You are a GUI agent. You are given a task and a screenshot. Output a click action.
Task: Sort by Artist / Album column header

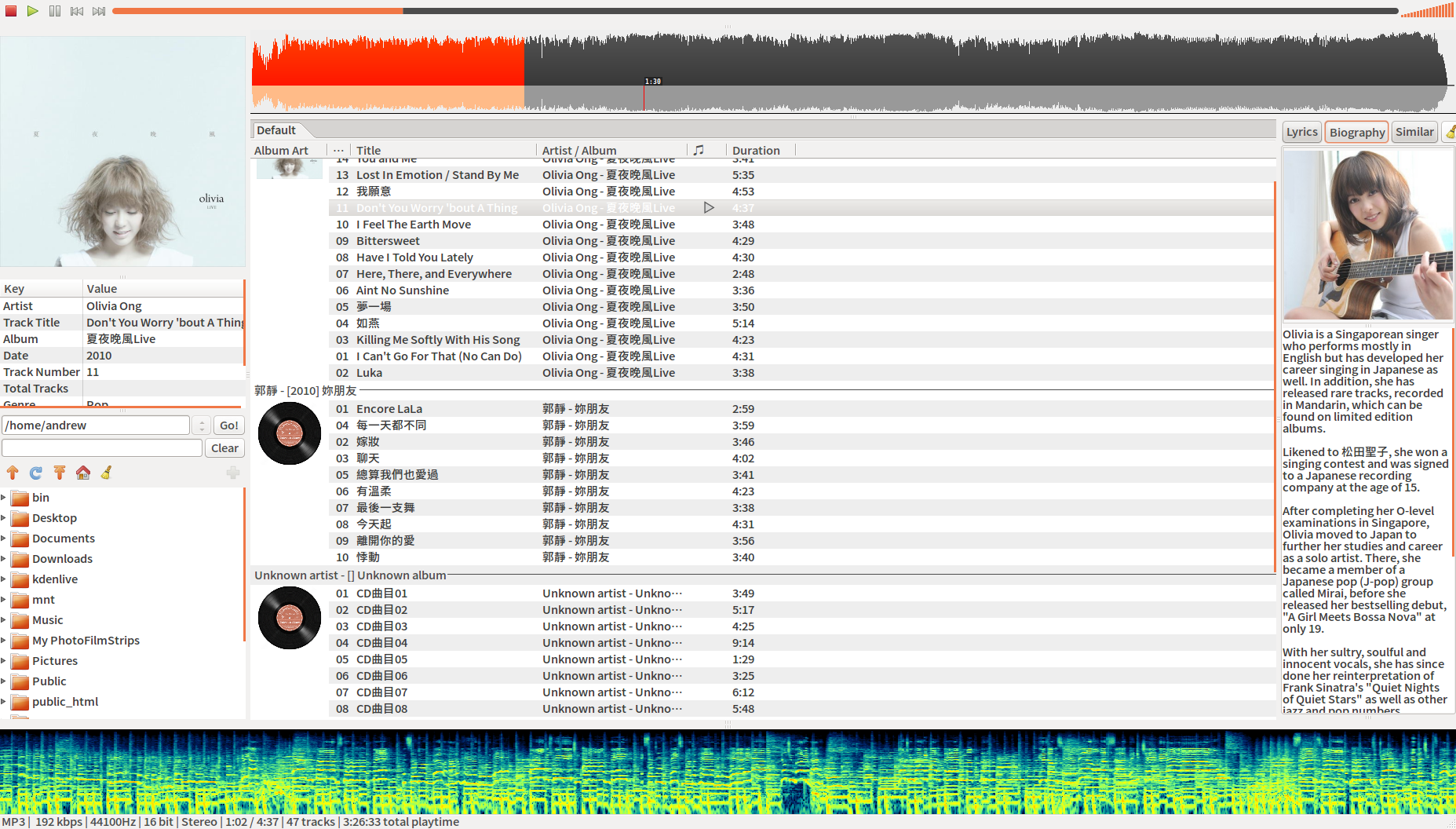(x=612, y=150)
